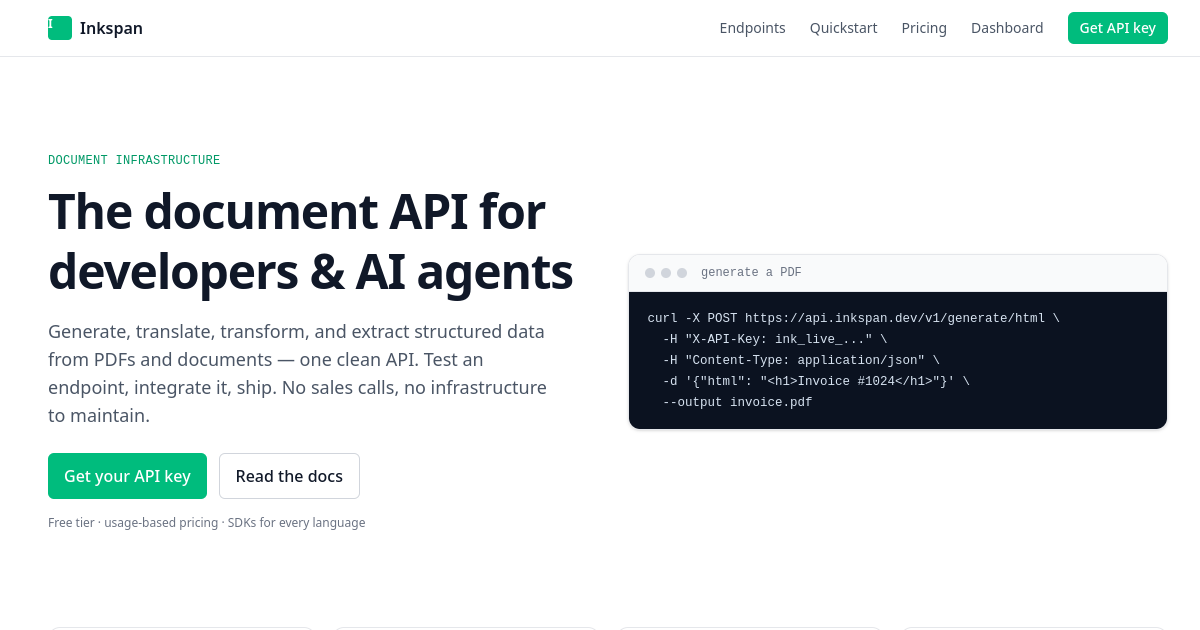The width and height of the screenshot is (1200, 630).
Task: Click the curl -X POST command line
Action: click(853, 318)
